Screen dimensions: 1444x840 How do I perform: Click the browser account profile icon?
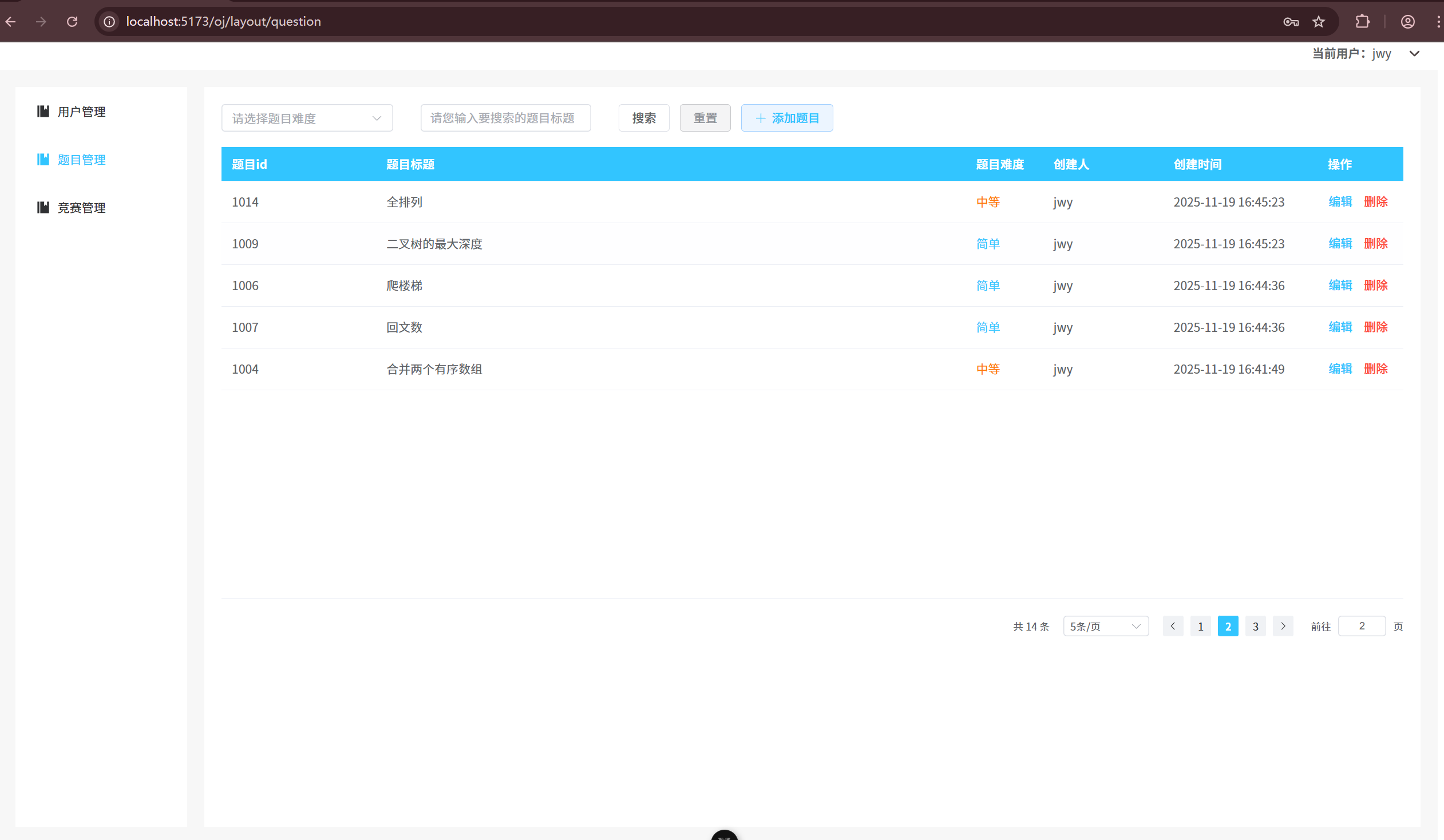coord(1408,21)
